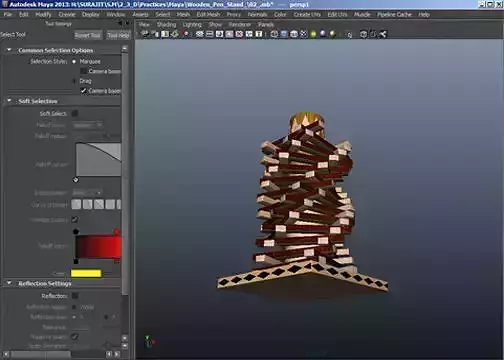Select the World reflection space radio
The height and width of the screenshot is (360, 504).
pos(74,307)
